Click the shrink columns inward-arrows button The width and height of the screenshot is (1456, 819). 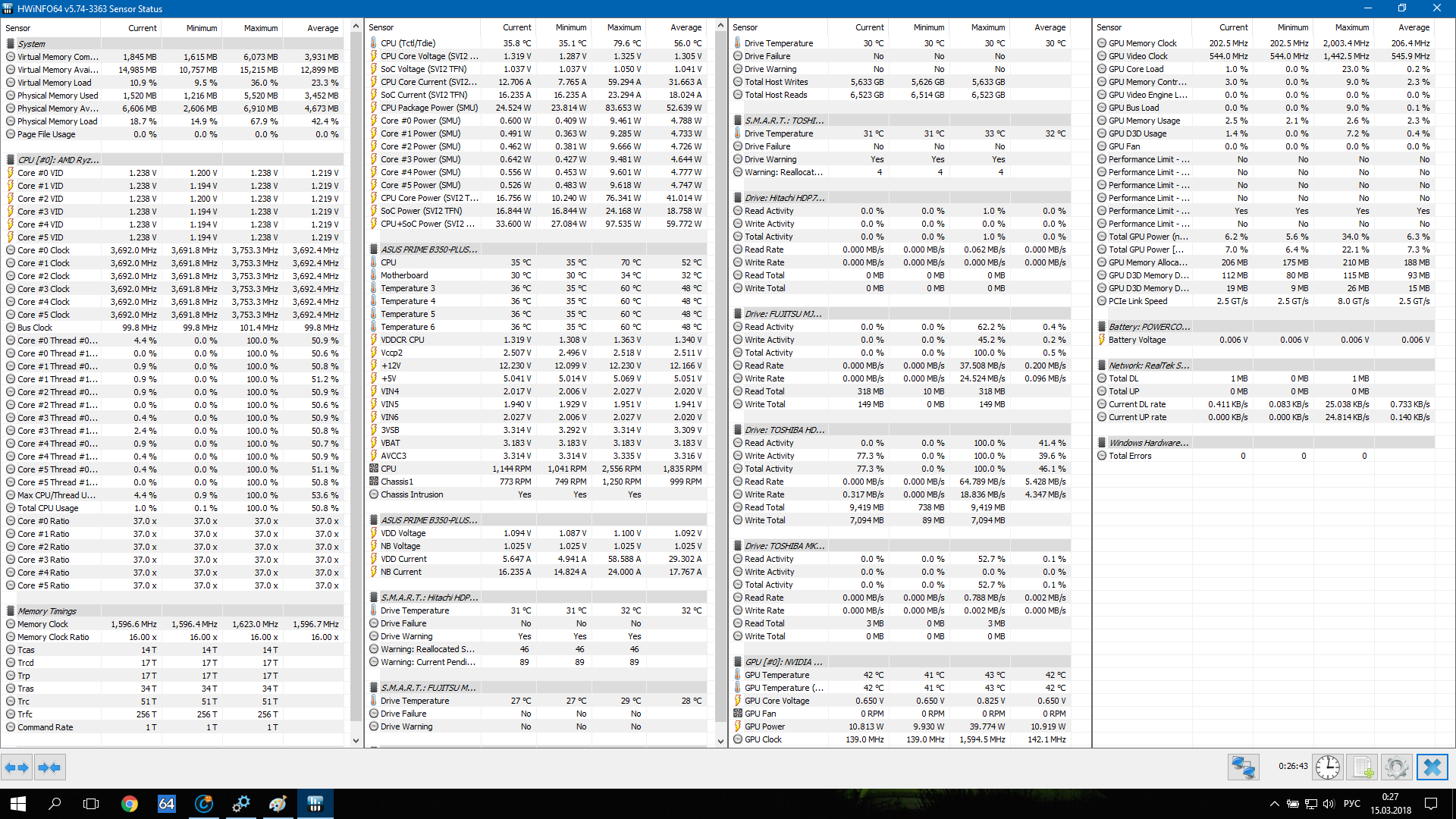click(49, 767)
